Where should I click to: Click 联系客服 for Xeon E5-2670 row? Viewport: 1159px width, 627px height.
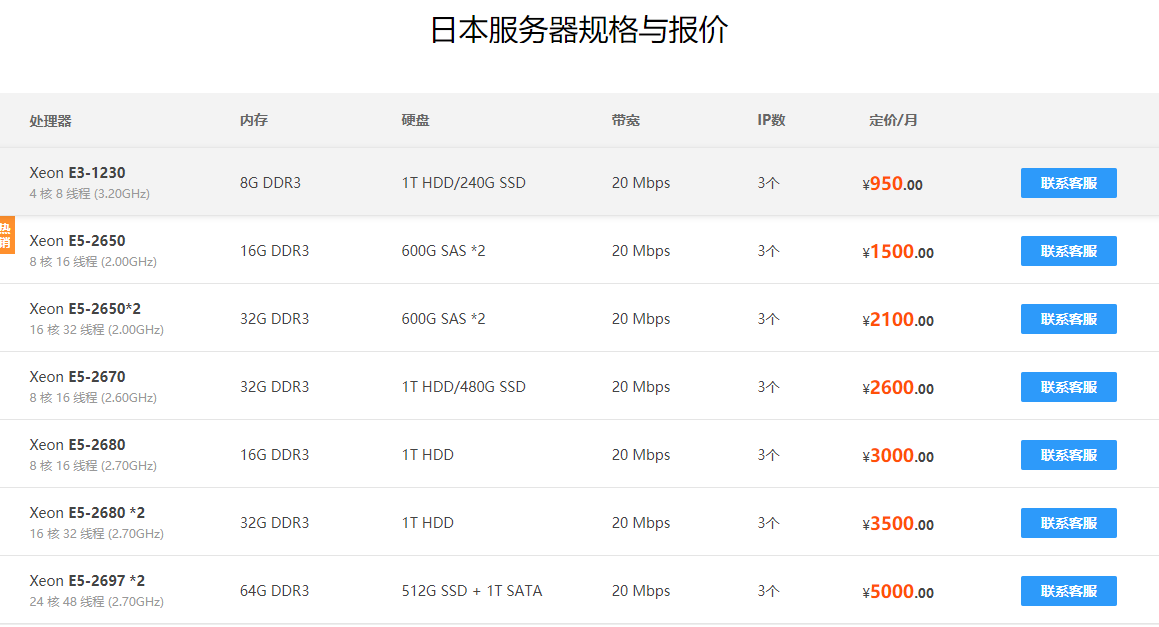click(1068, 387)
